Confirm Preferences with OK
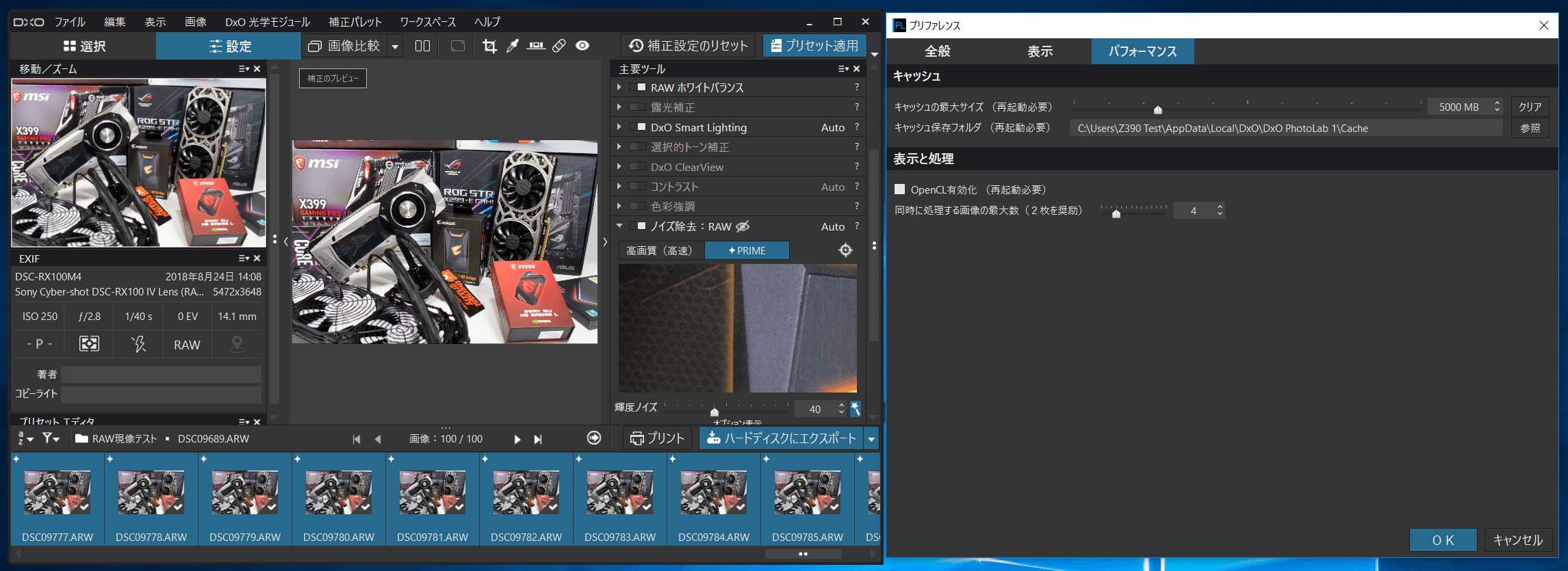The image size is (1568, 571). pos(1443,540)
